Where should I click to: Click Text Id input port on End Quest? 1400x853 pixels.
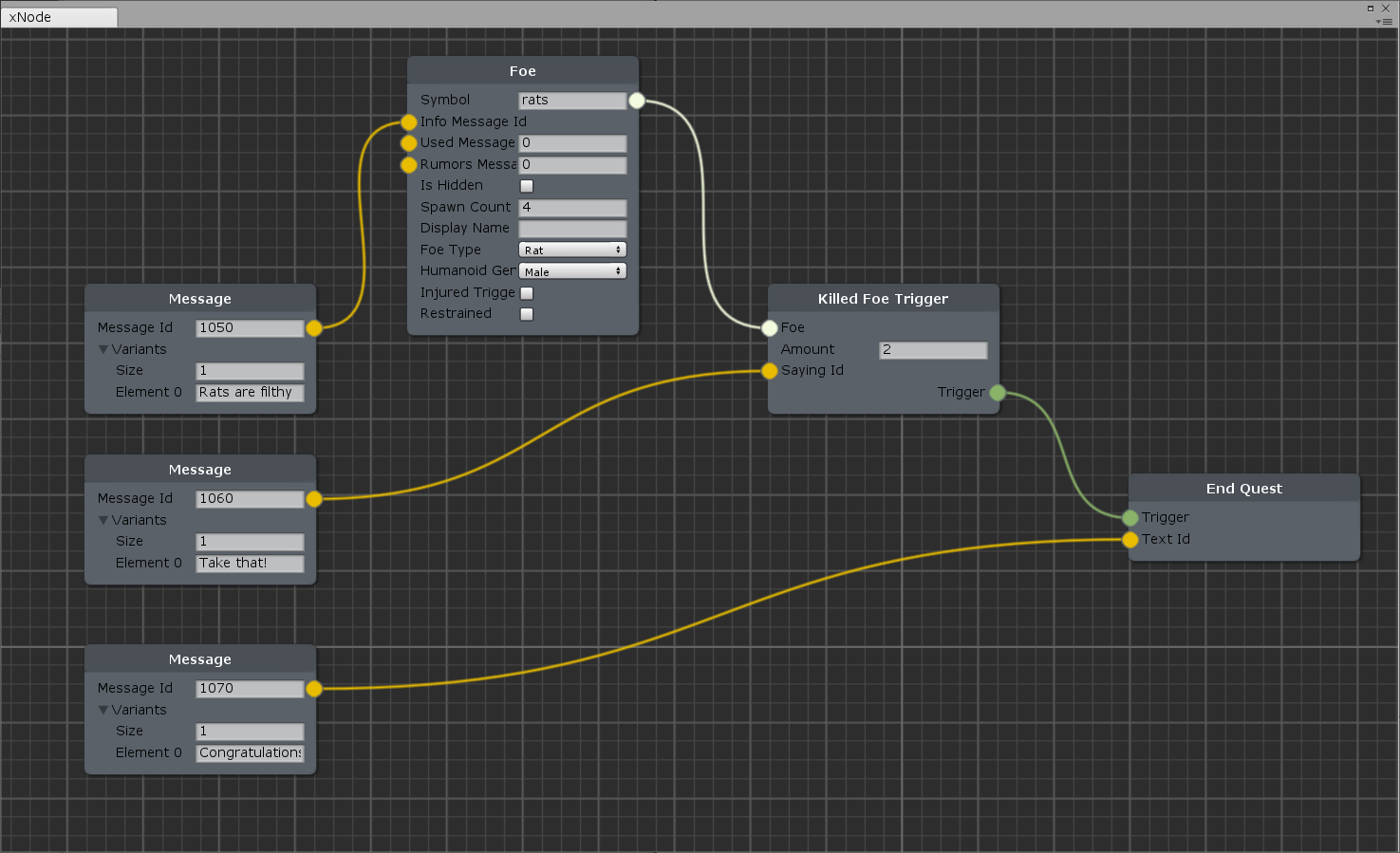pyautogui.click(x=1130, y=540)
